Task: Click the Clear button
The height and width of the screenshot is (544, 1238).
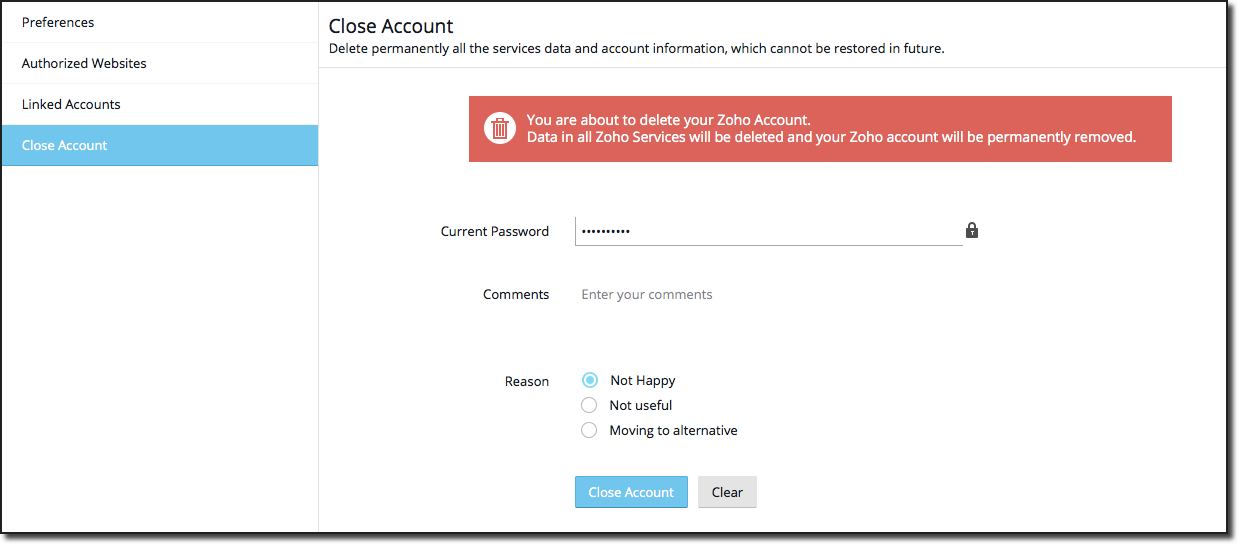Action: [727, 492]
